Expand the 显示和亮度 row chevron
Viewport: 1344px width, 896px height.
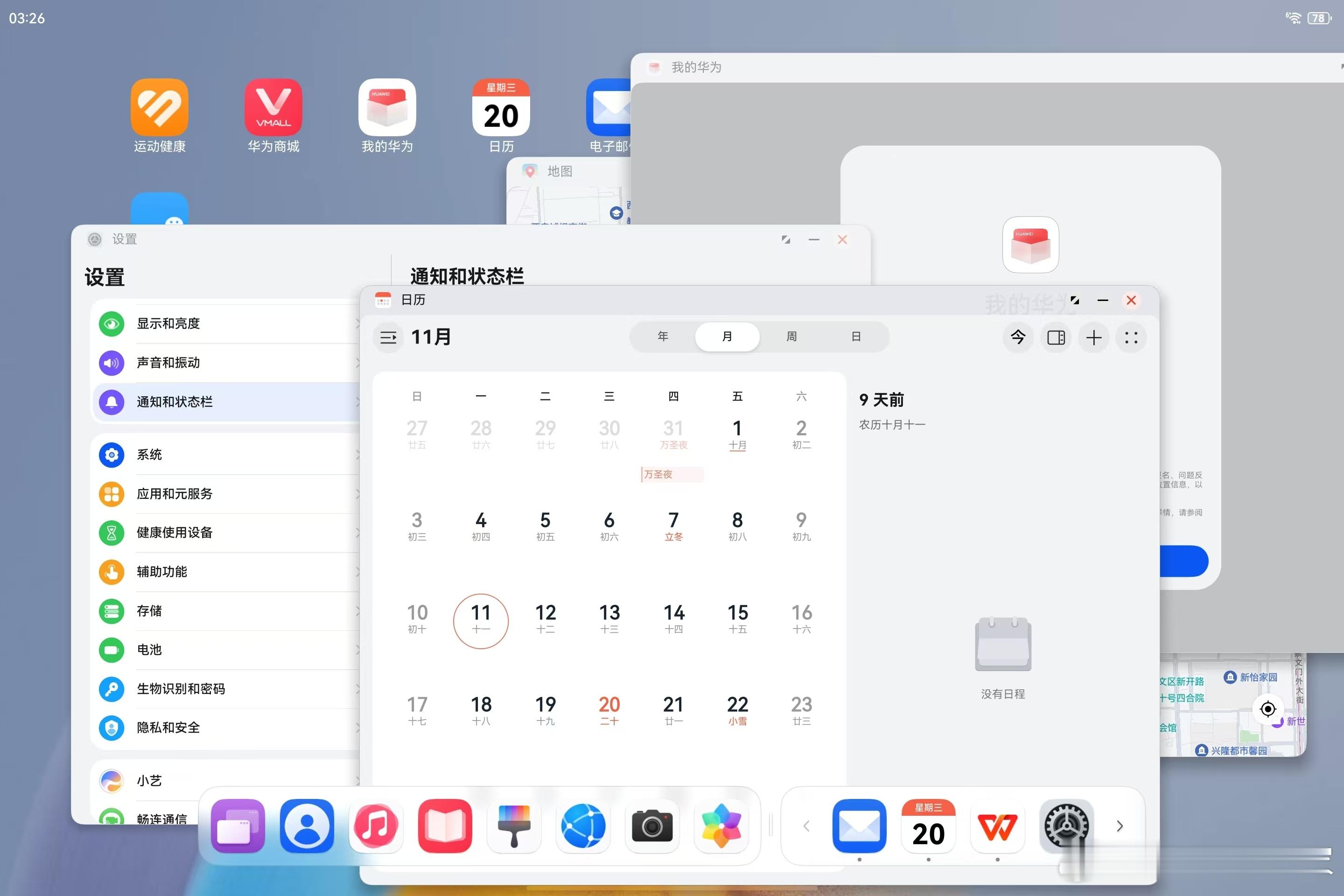(x=357, y=323)
